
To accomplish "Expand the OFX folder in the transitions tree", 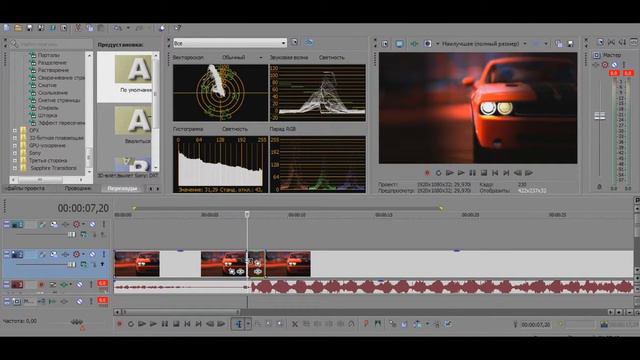I will click(15, 131).
